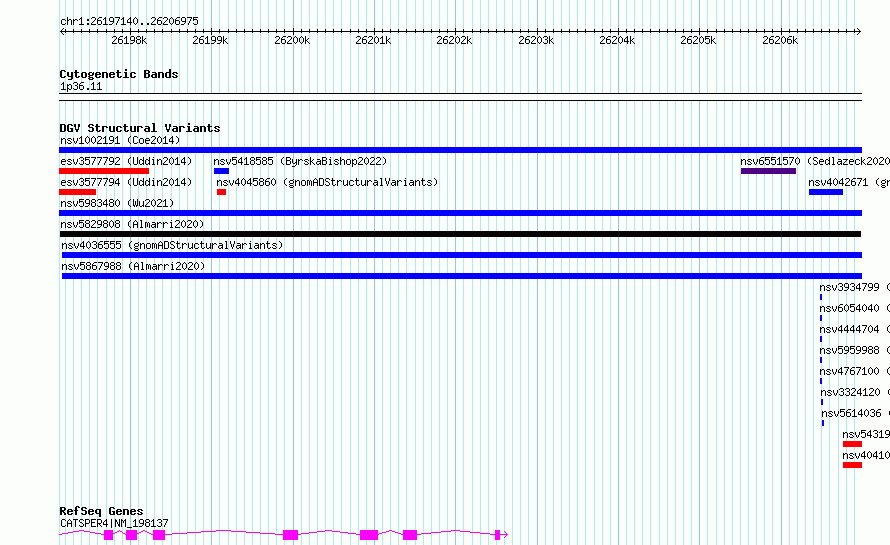Open nsv5829808 (Almarri2020) variant label
This screenshot has height=545, width=890.
[132, 224]
